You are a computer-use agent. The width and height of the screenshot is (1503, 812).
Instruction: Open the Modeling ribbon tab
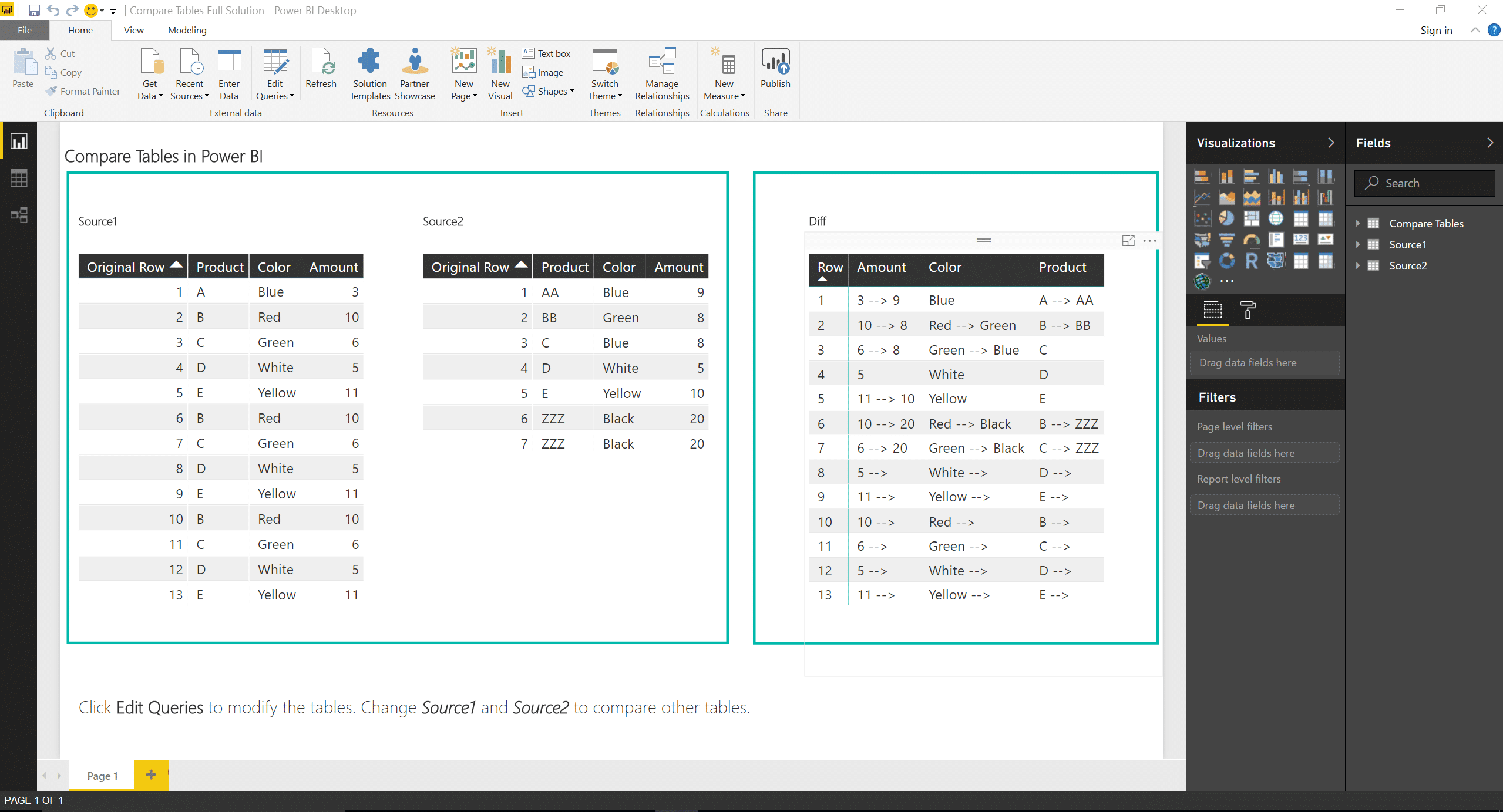click(x=187, y=30)
